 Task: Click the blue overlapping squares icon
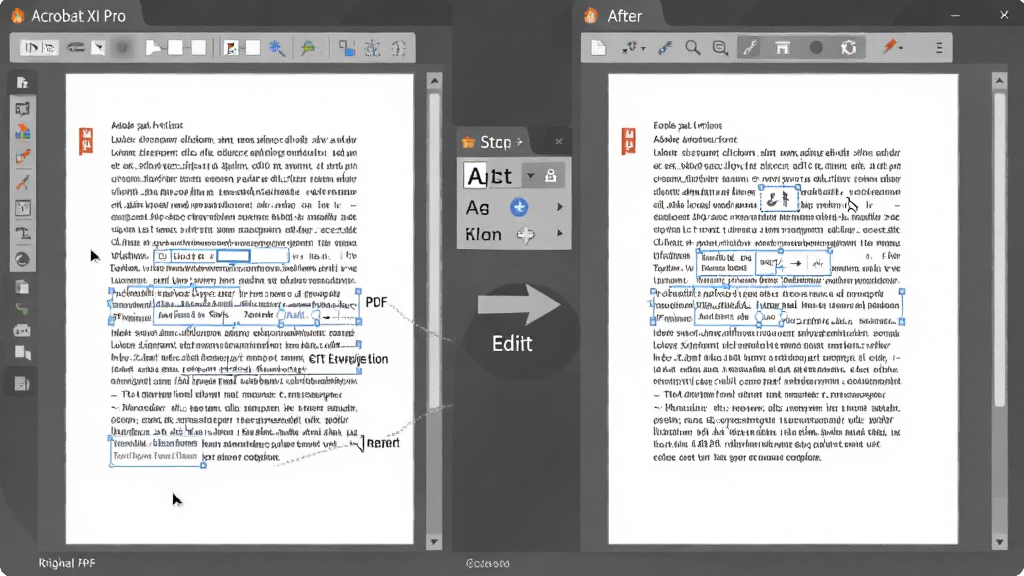tap(347, 48)
